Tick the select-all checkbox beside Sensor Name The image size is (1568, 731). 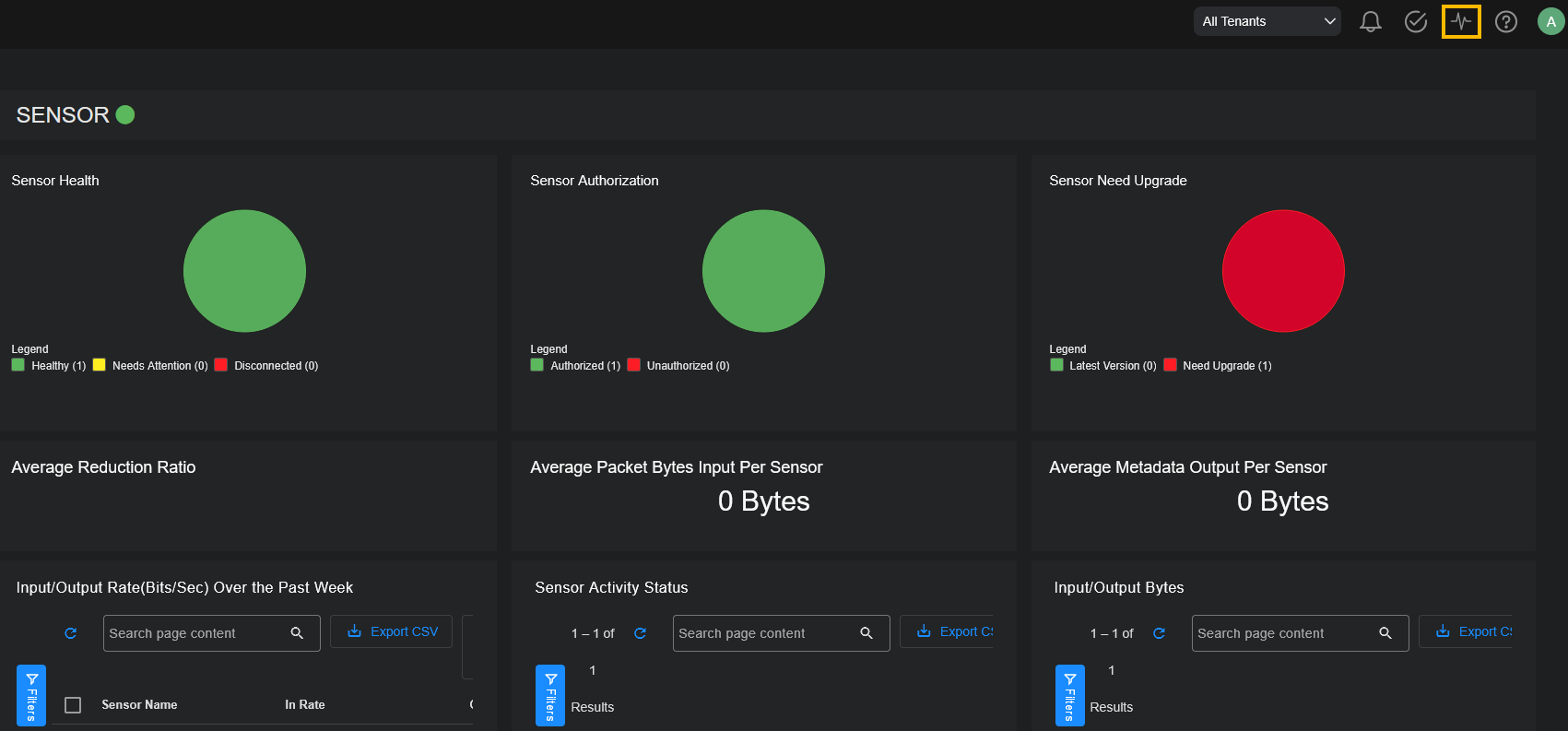click(73, 705)
